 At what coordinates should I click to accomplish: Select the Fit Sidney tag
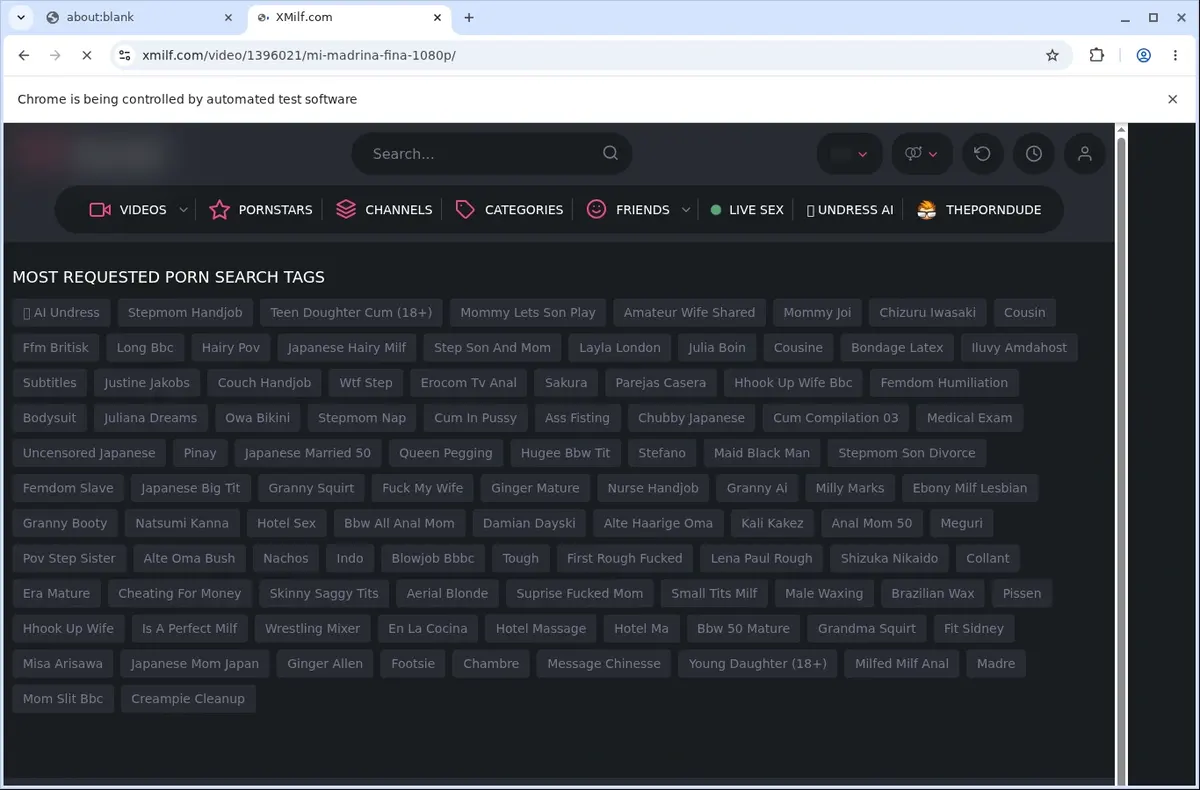point(974,629)
